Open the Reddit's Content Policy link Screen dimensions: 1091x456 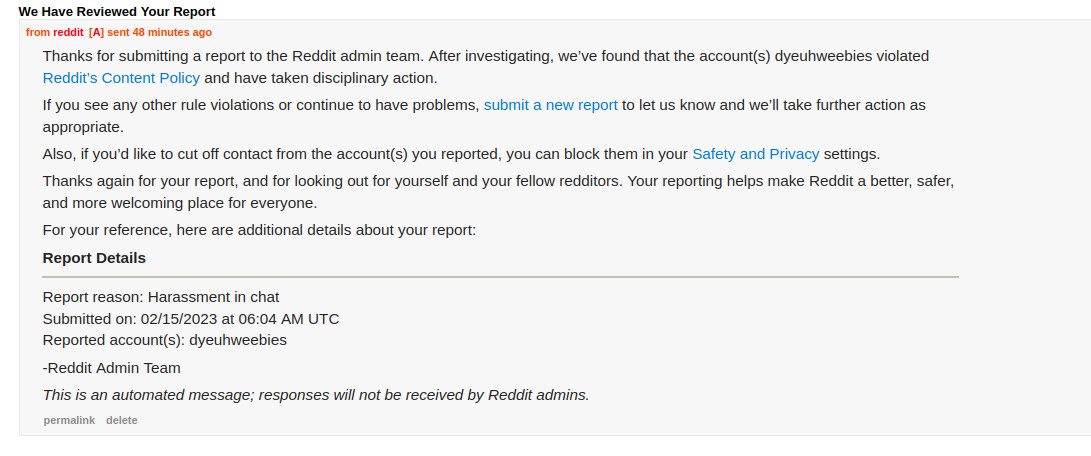[x=121, y=78]
